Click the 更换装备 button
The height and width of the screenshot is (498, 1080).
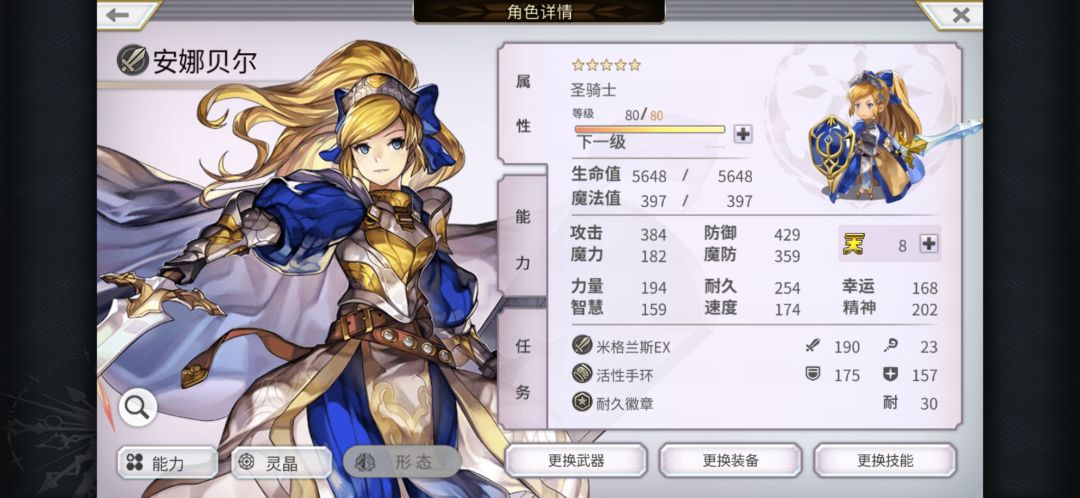[730, 461]
